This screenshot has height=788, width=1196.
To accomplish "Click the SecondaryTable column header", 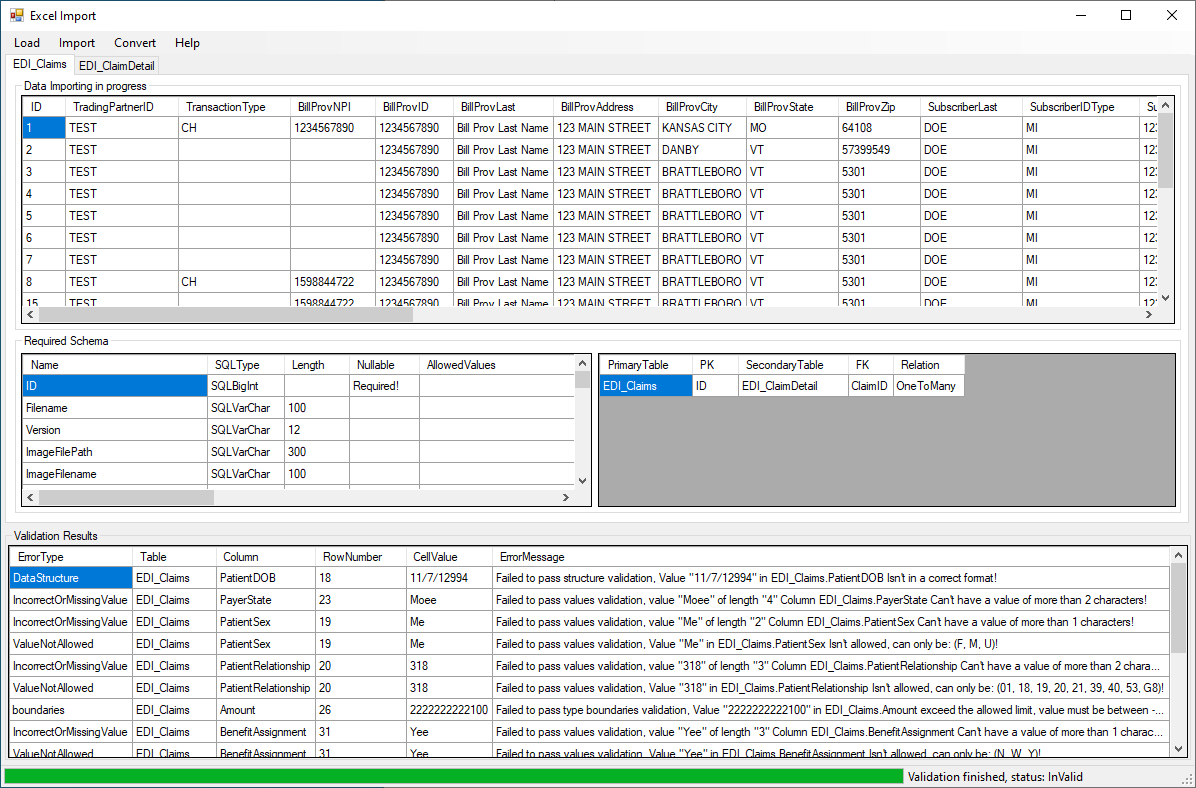I will tap(793, 365).
